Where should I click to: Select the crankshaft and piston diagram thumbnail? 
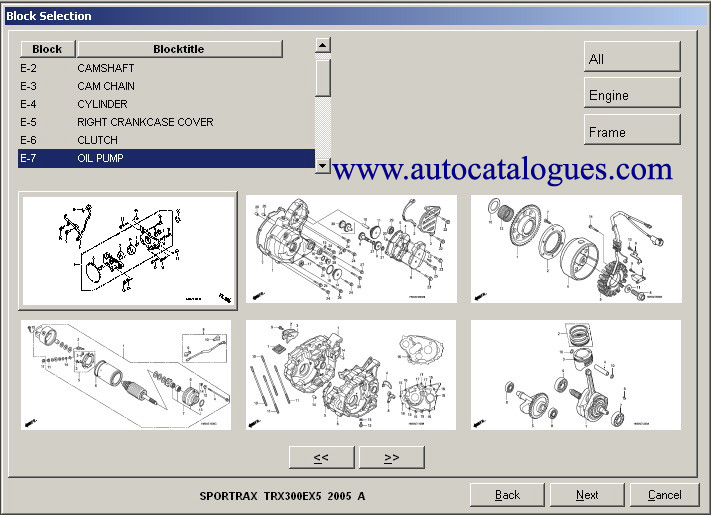576,375
